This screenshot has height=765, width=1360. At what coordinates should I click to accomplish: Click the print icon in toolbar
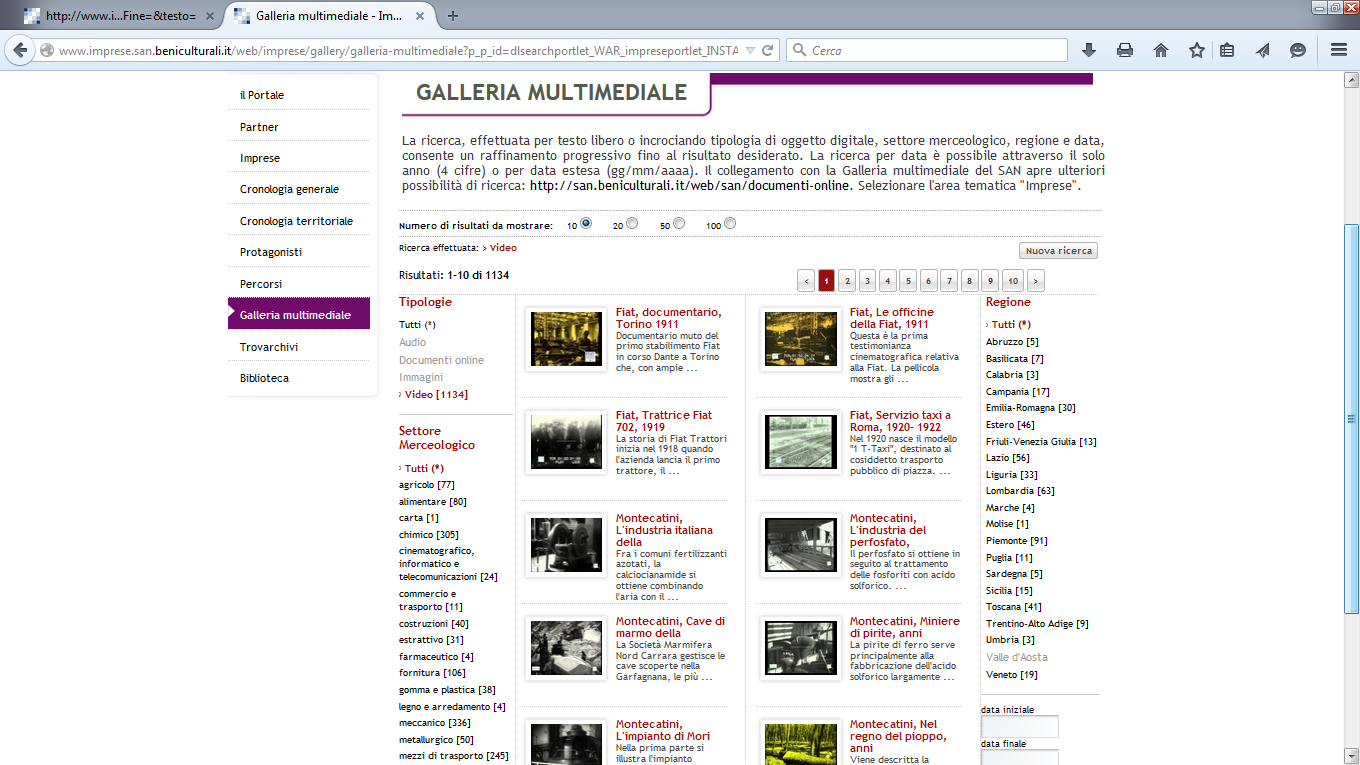click(1125, 50)
